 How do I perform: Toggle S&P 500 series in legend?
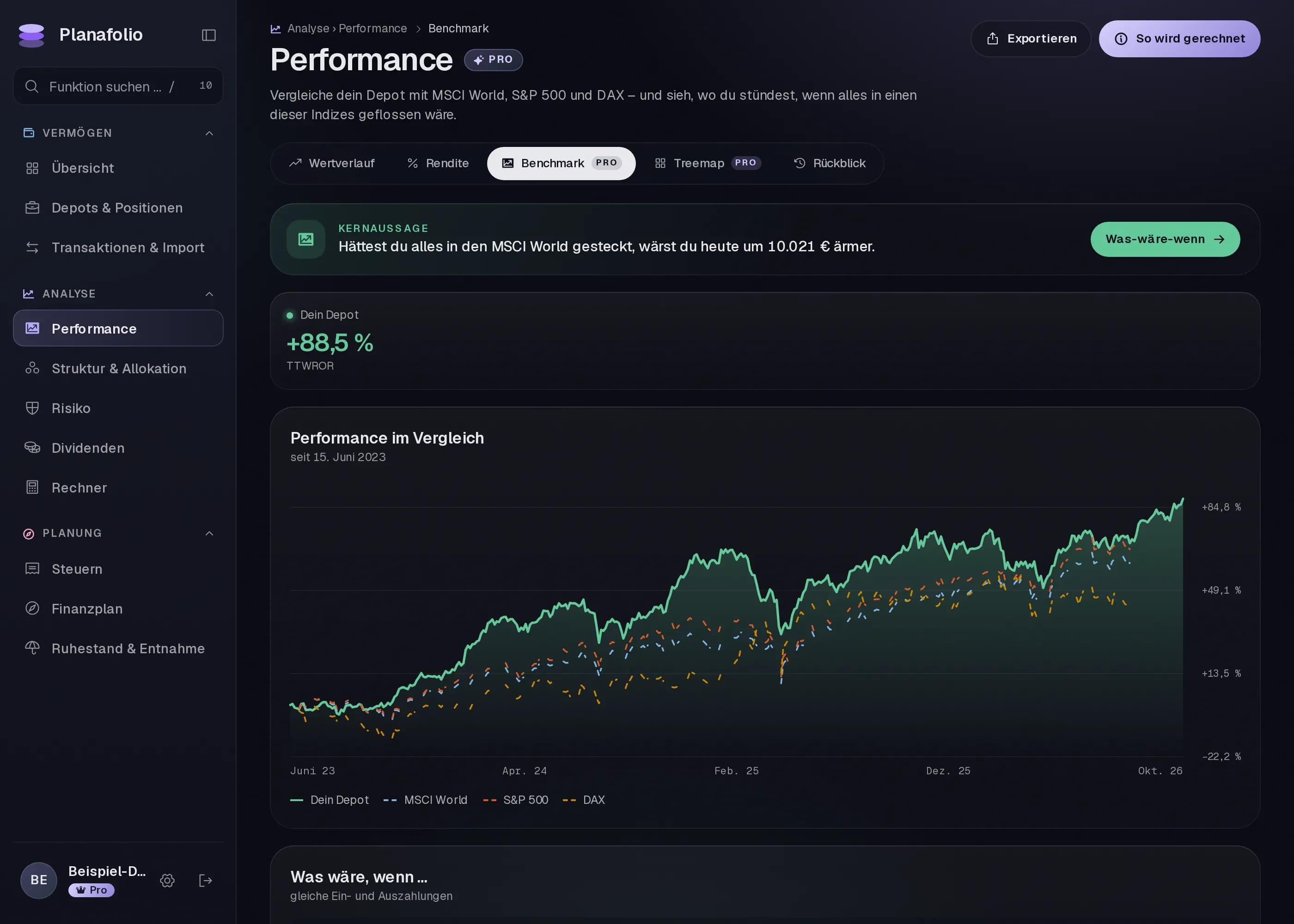pyautogui.click(x=516, y=800)
